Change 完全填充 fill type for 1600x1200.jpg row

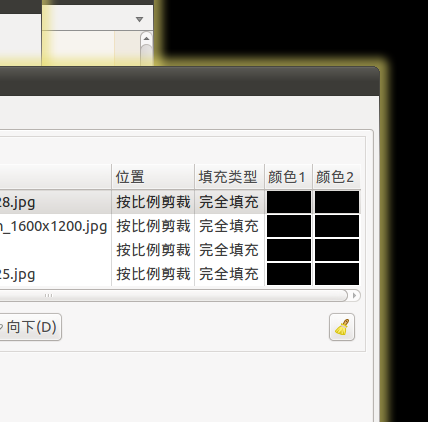(x=229, y=226)
